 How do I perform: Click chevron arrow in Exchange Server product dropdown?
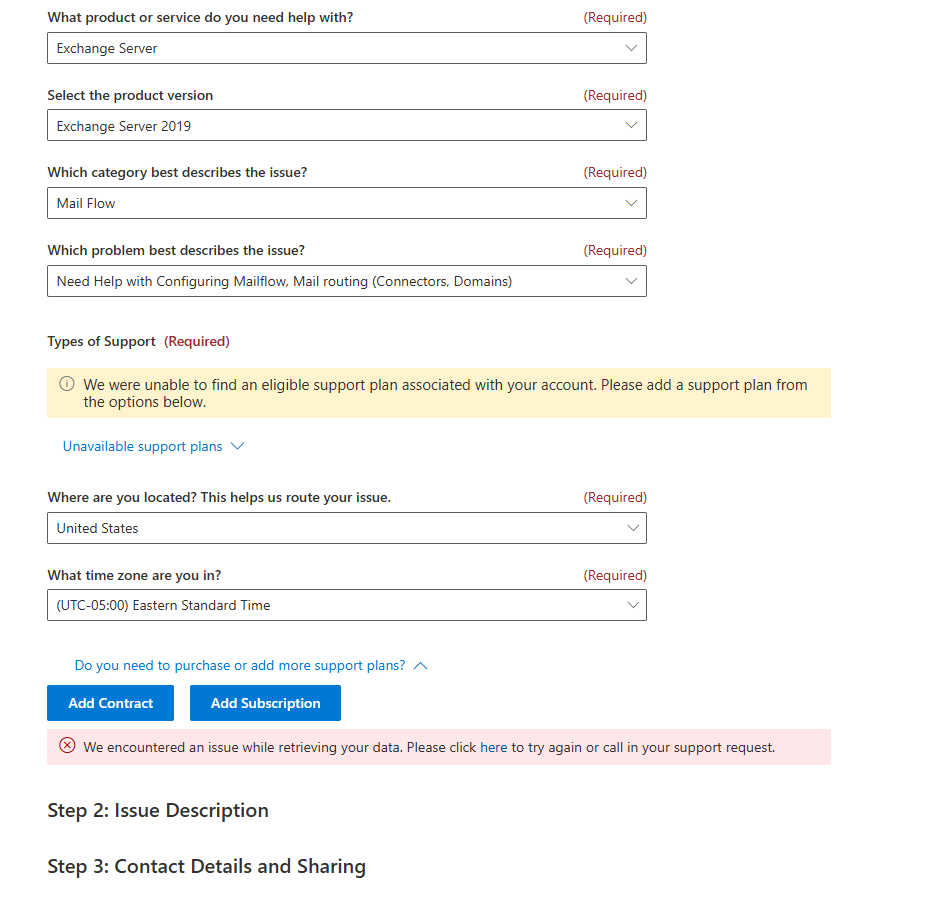[631, 48]
